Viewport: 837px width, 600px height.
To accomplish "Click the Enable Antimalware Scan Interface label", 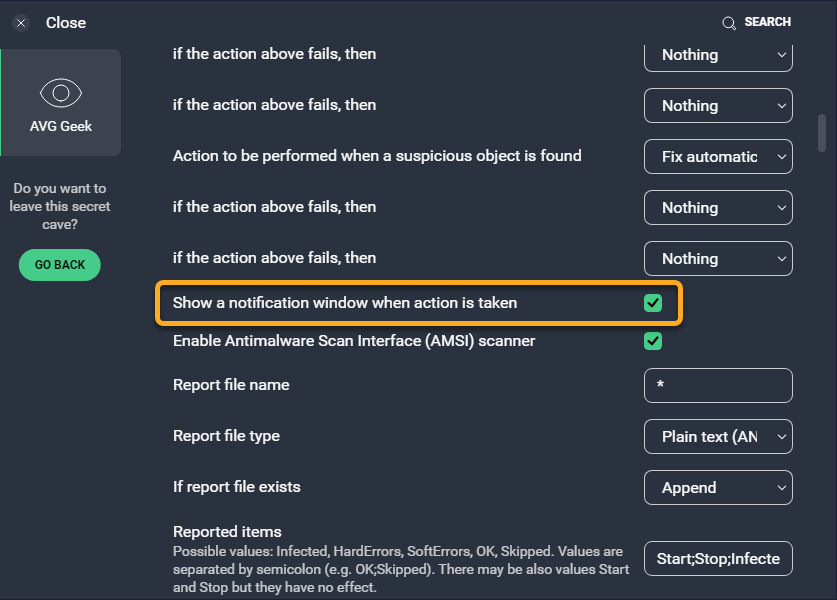I will 354,341.
